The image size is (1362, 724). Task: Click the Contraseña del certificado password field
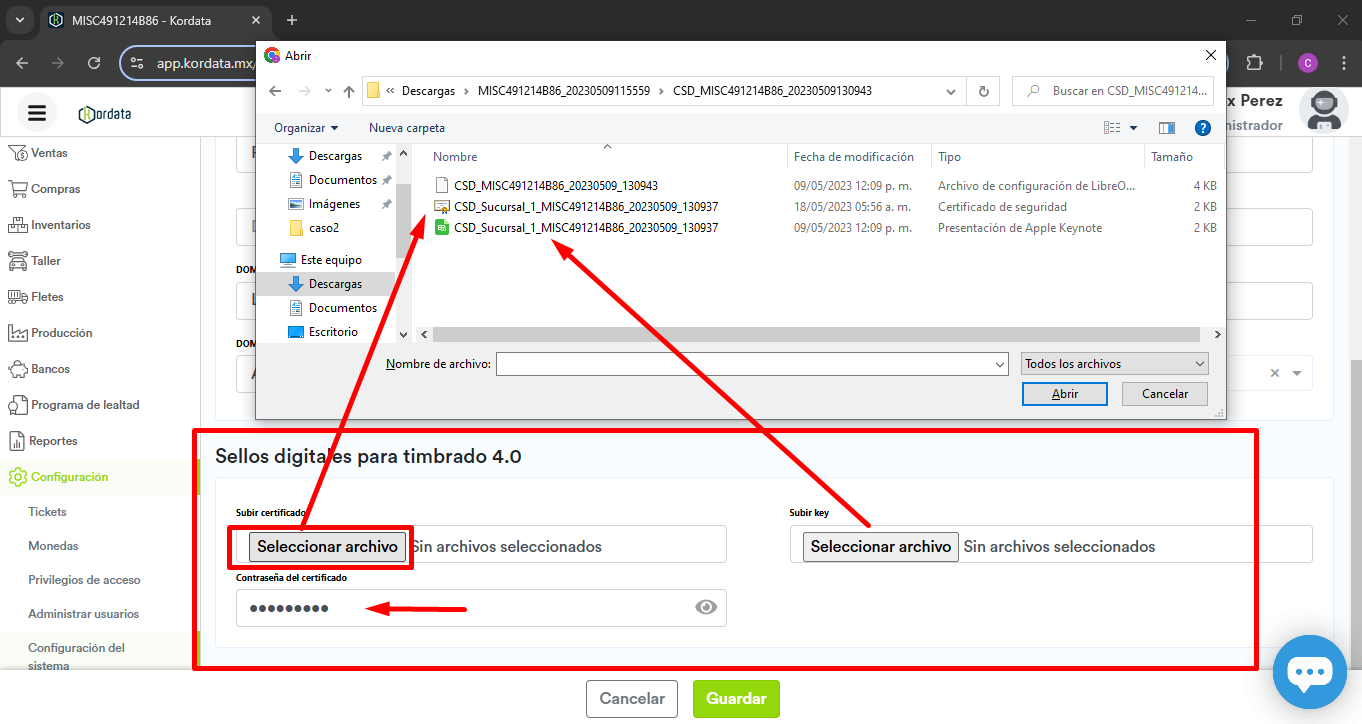click(x=460, y=608)
